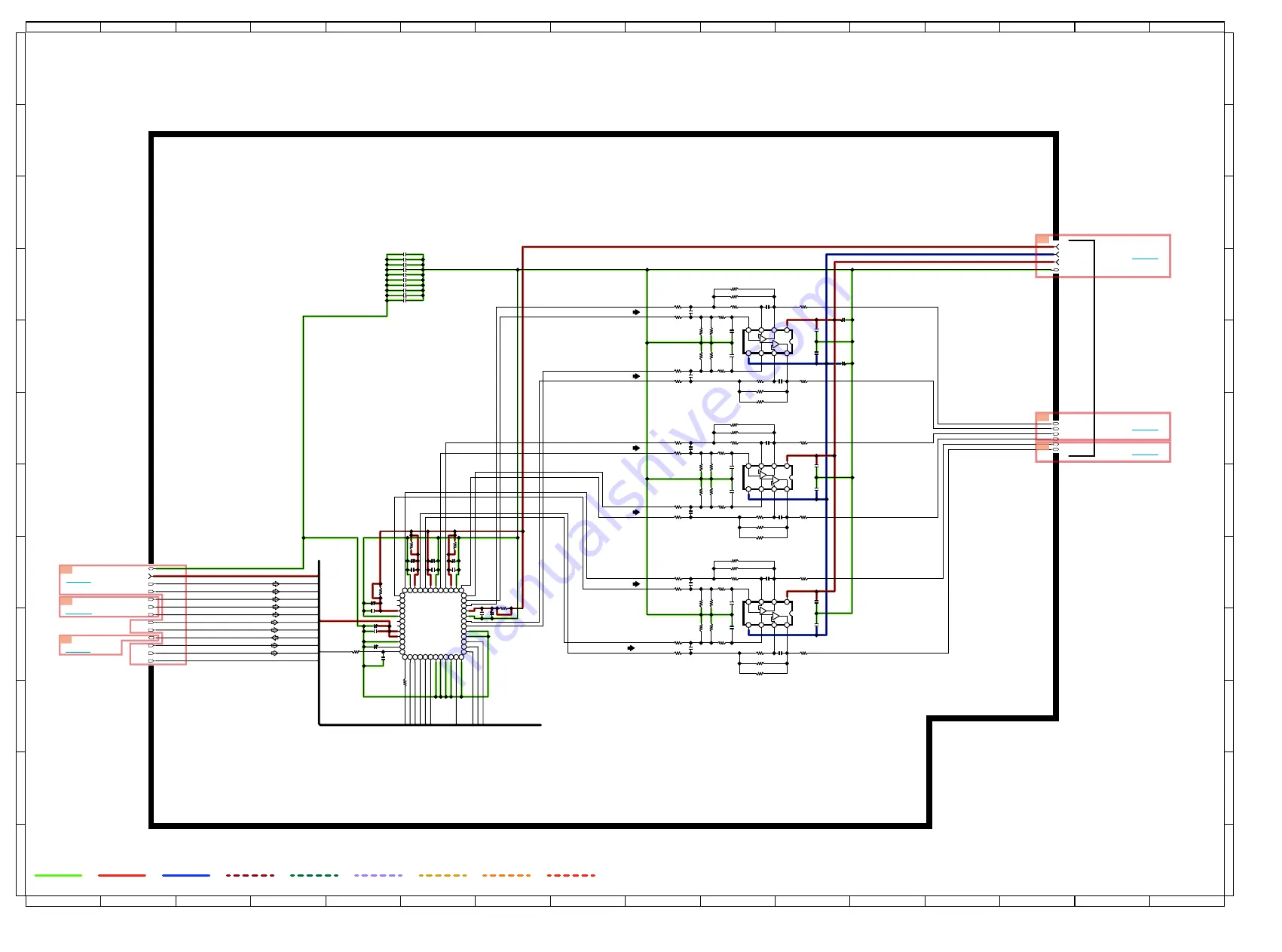Open the blue link in top-left connector box
The height and width of the screenshot is (952, 1282).
tap(78, 582)
